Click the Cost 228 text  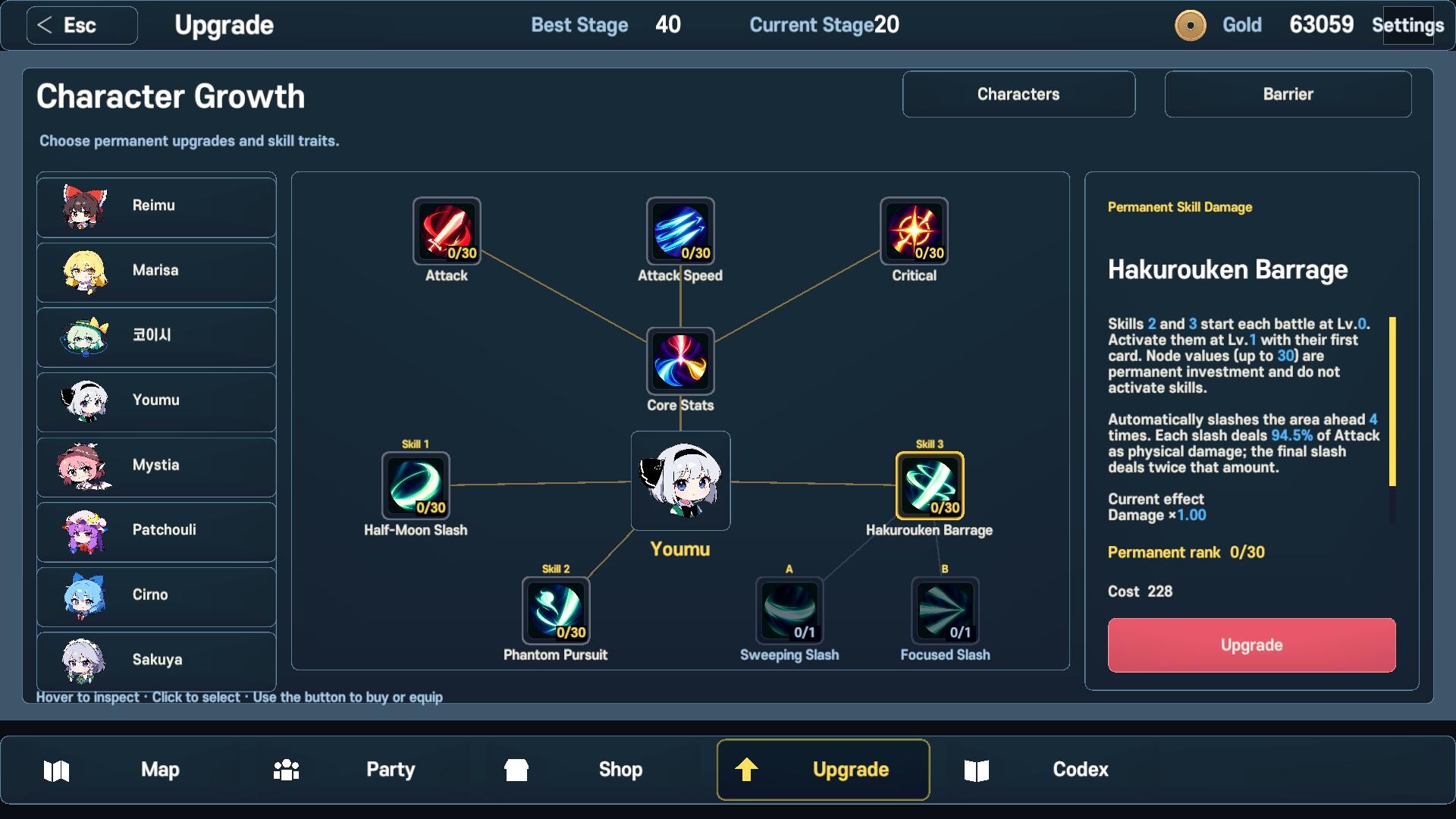point(1140,591)
